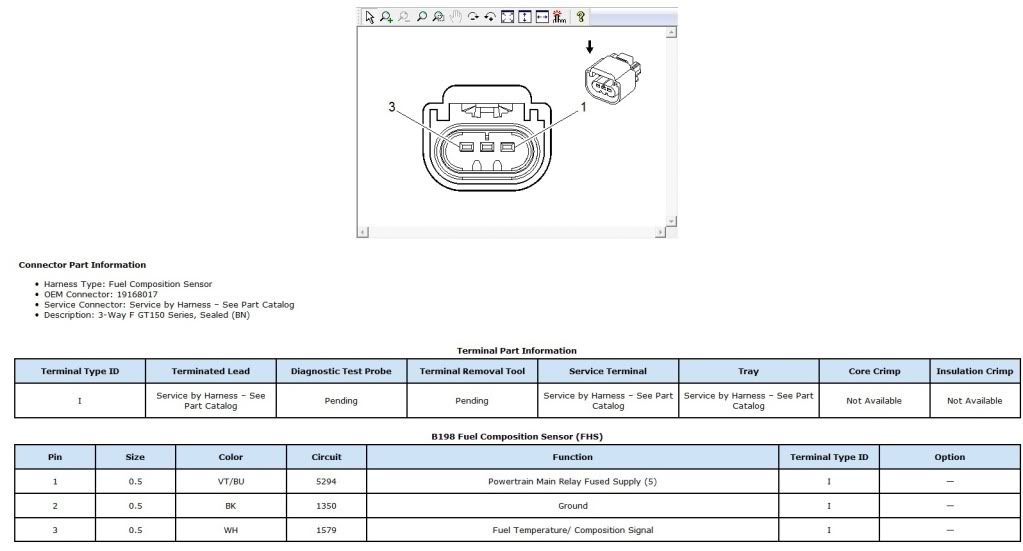The width and height of the screenshot is (1023, 551).
Task: Click the zoom to area magnifier icon
Action: [438, 18]
